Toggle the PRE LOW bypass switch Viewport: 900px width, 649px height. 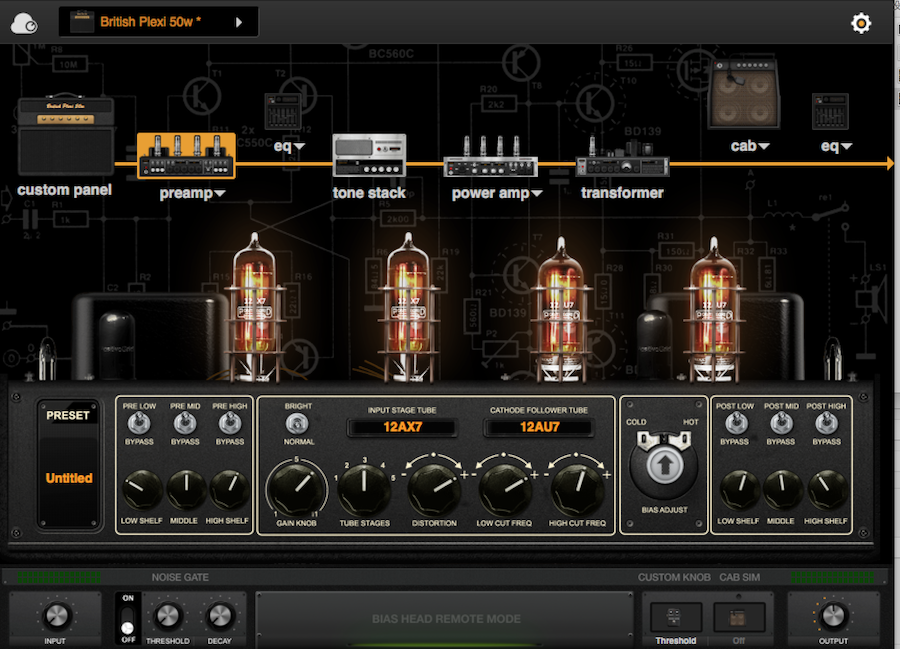click(x=139, y=424)
